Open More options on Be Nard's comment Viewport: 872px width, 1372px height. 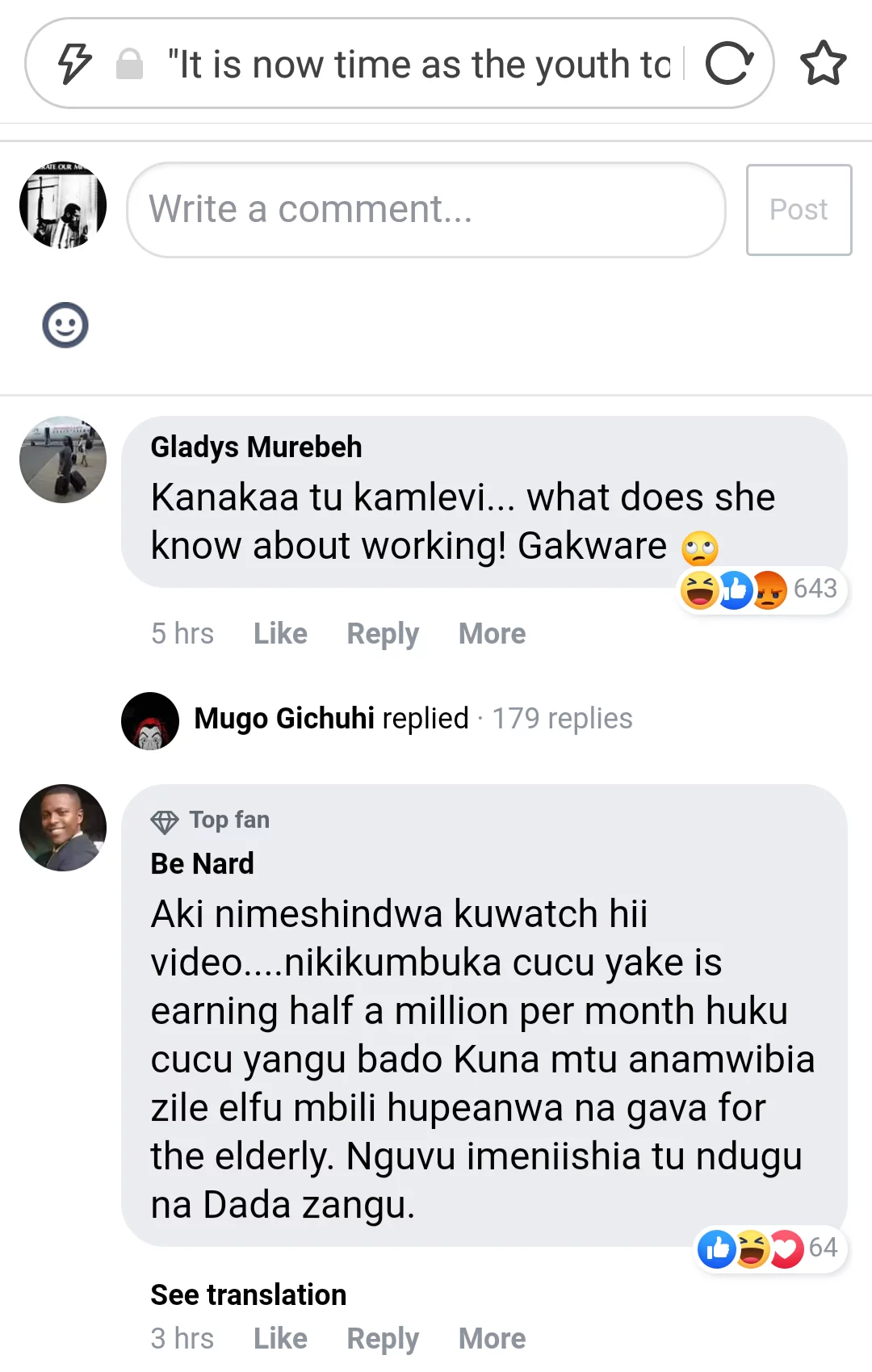(492, 1339)
